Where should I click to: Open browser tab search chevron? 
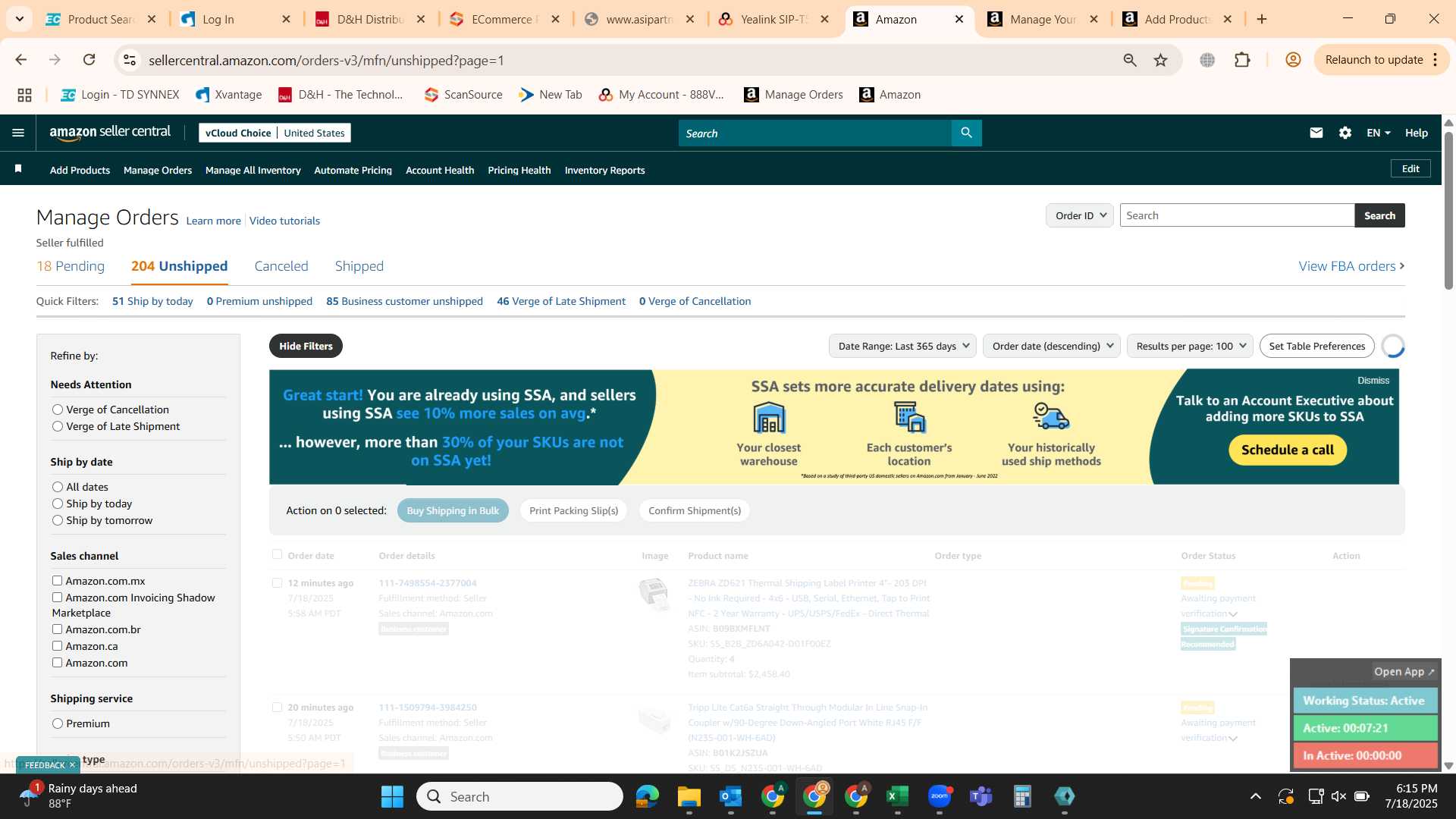tap(19, 19)
